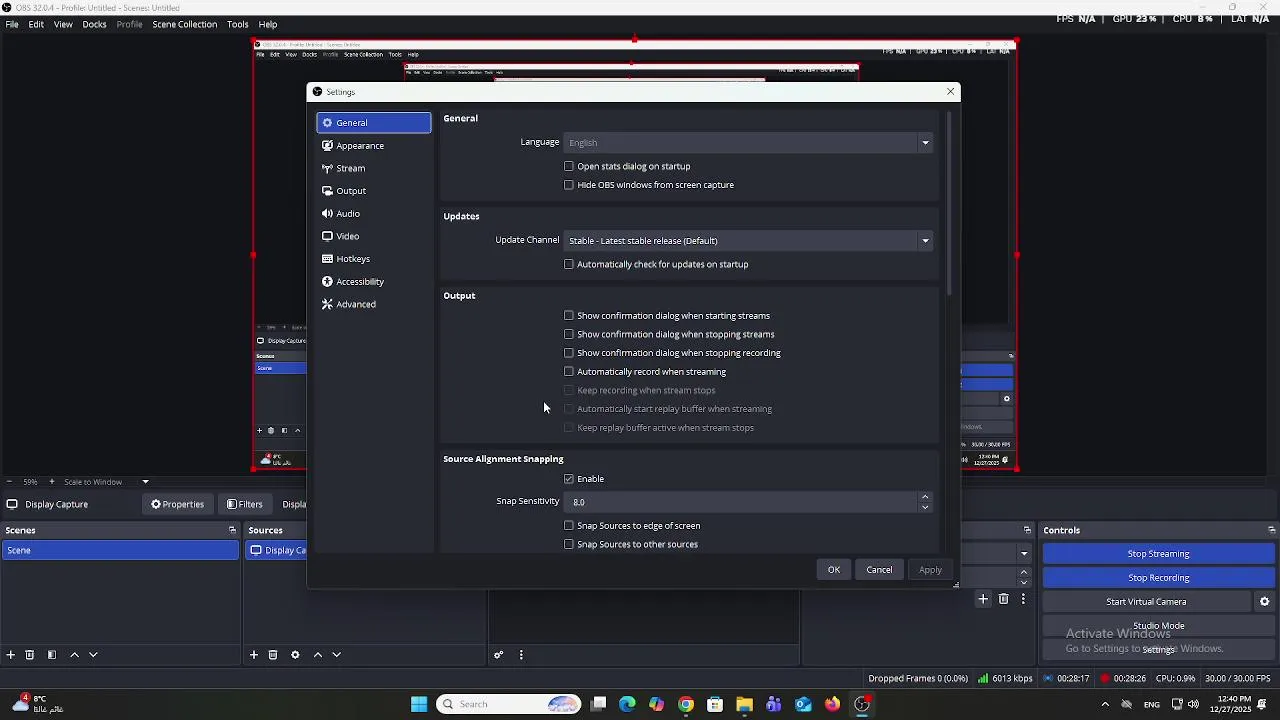The width and height of the screenshot is (1280, 720).
Task: Open virtual camera settings gear
Action: coord(1265,602)
